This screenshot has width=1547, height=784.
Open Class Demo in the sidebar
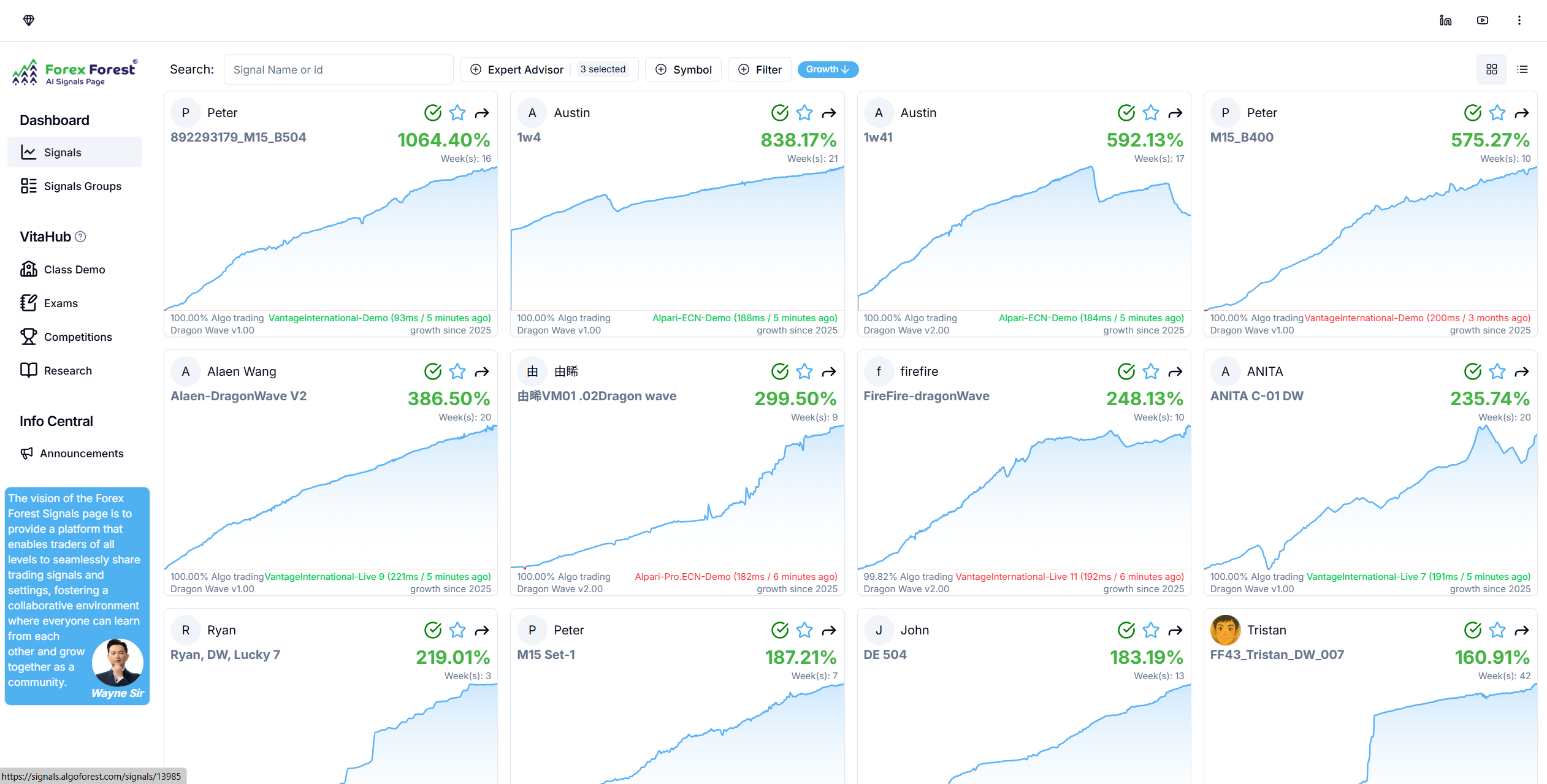click(x=75, y=269)
